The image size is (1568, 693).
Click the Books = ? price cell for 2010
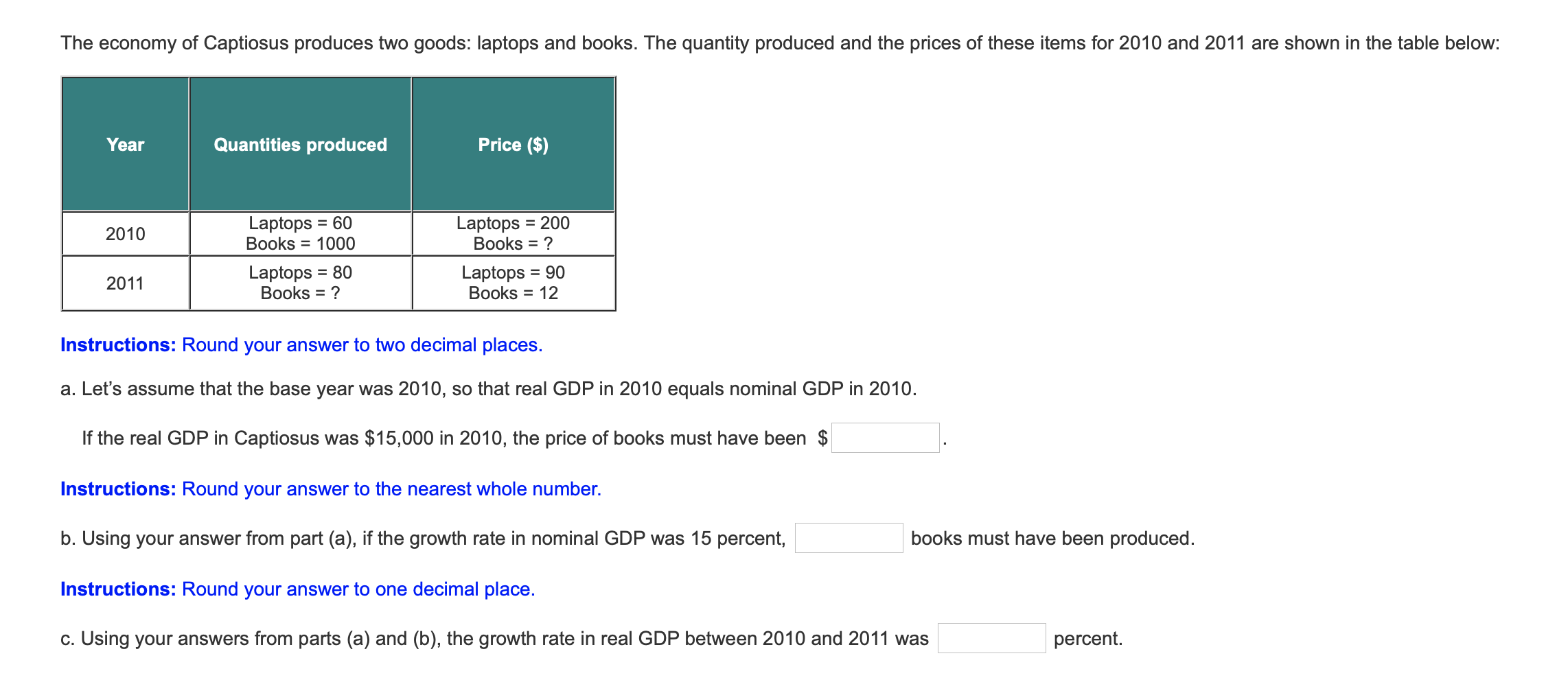point(513,244)
